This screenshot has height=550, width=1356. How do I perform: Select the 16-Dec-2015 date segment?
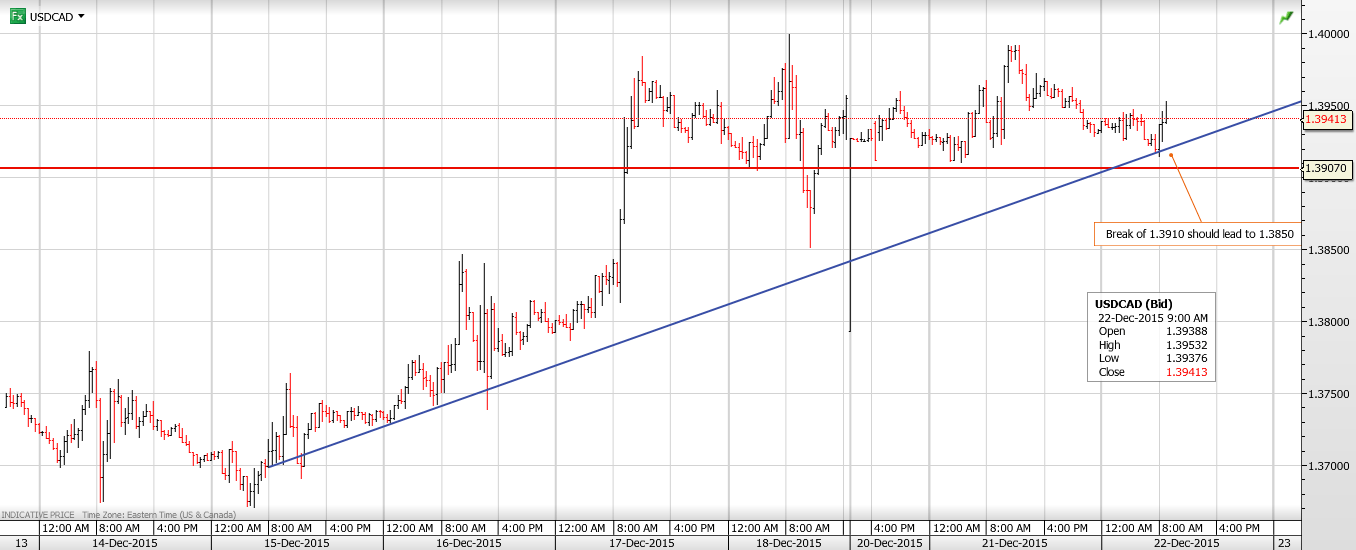tap(469, 542)
